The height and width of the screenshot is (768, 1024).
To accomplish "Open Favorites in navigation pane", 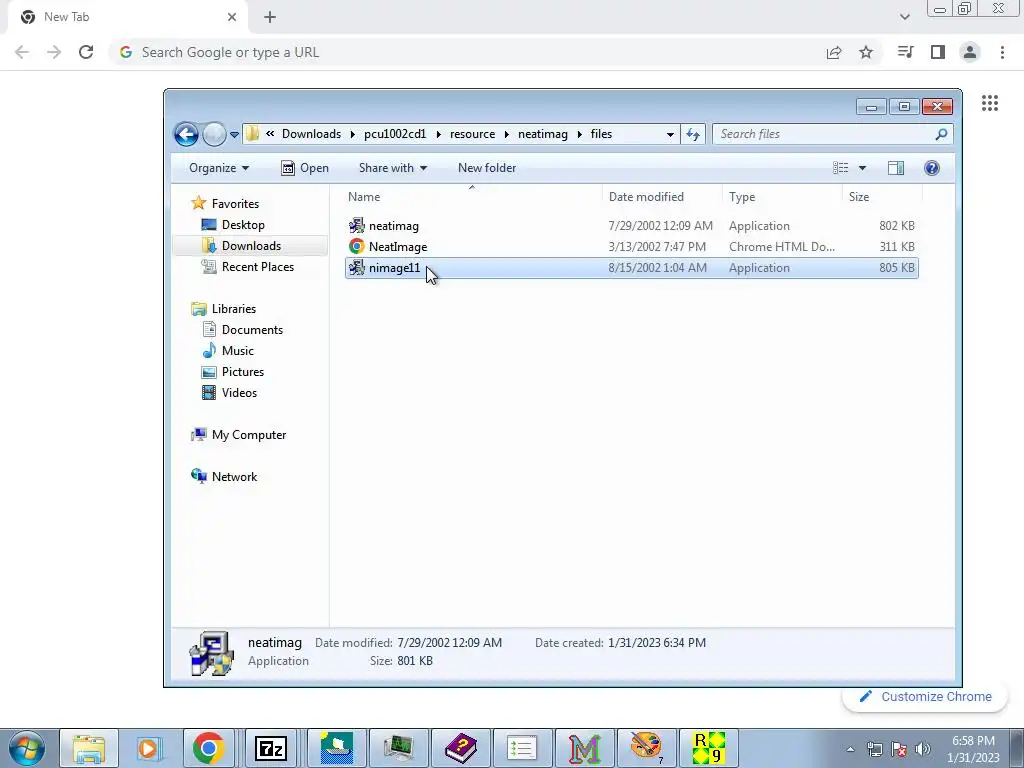I will [225, 204].
